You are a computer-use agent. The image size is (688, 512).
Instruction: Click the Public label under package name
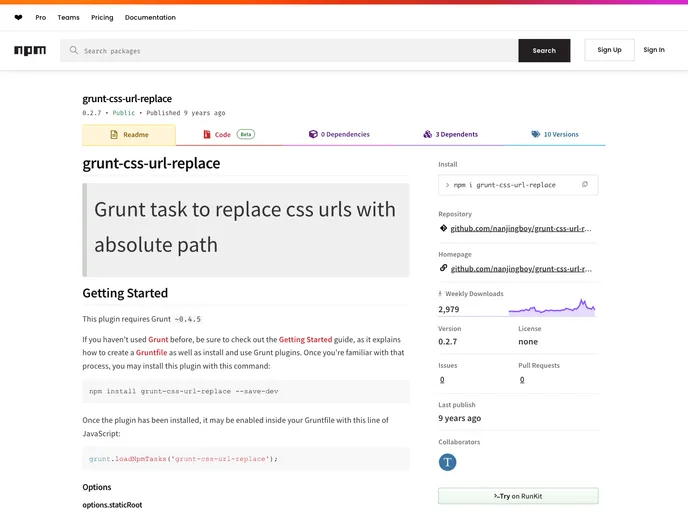point(124,113)
